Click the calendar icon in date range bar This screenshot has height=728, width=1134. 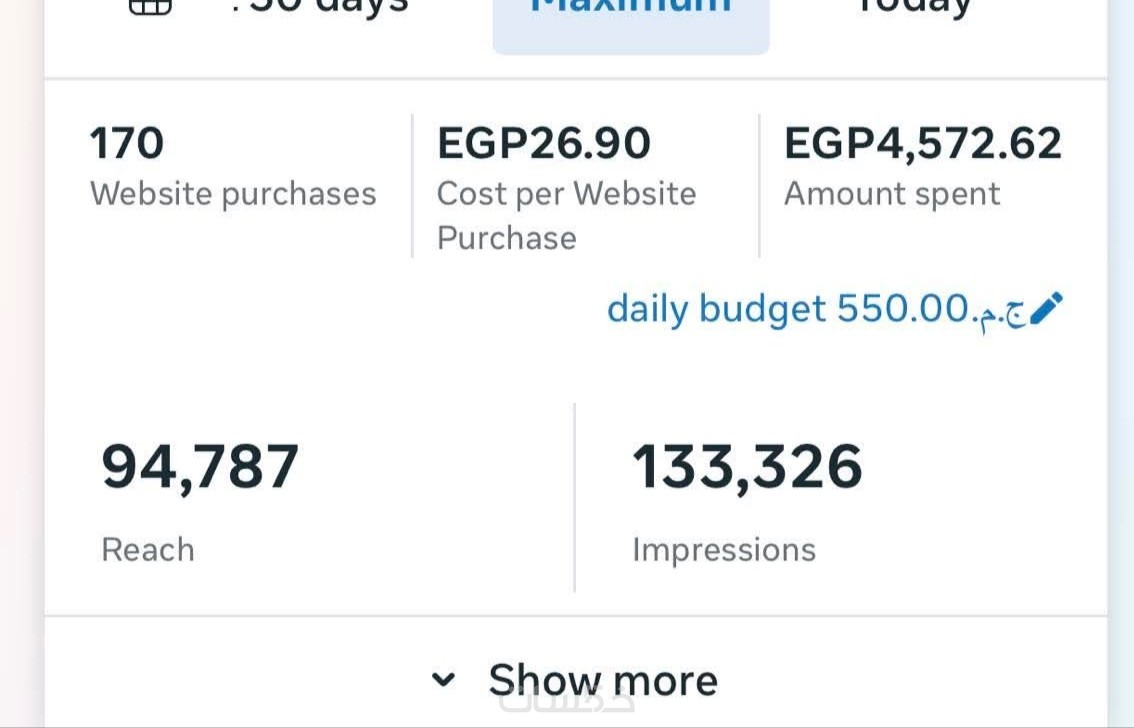click(151, 6)
